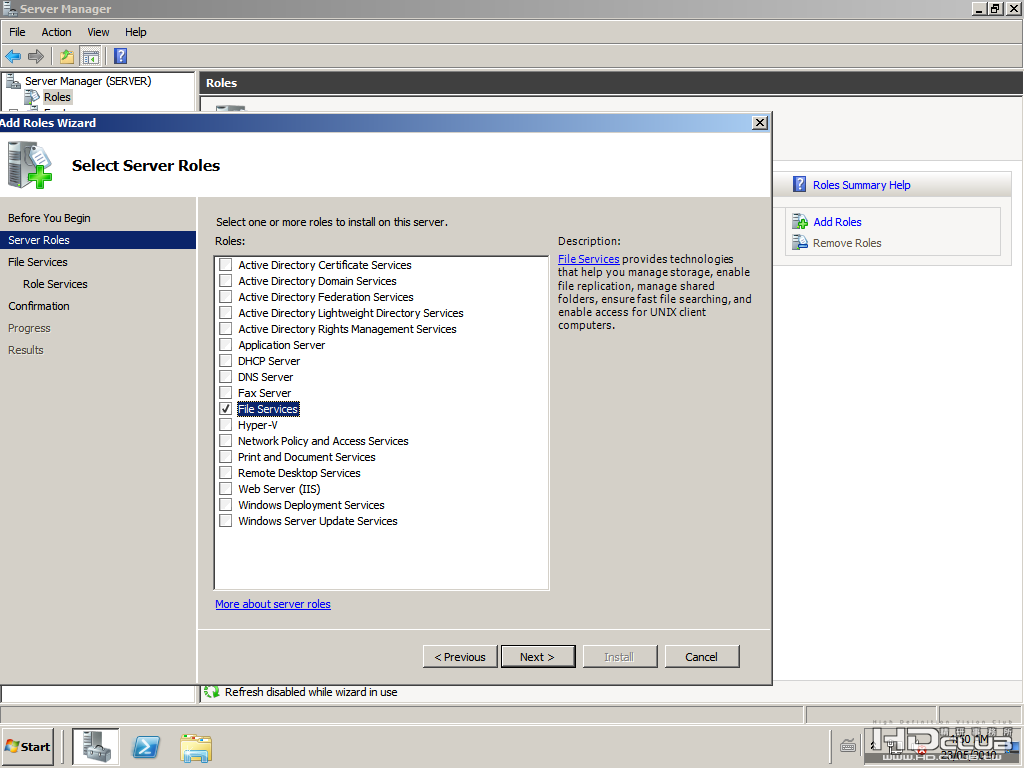Open File Services description link
Image resolution: width=1024 pixels, height=768 pixels.
(588, 259)
